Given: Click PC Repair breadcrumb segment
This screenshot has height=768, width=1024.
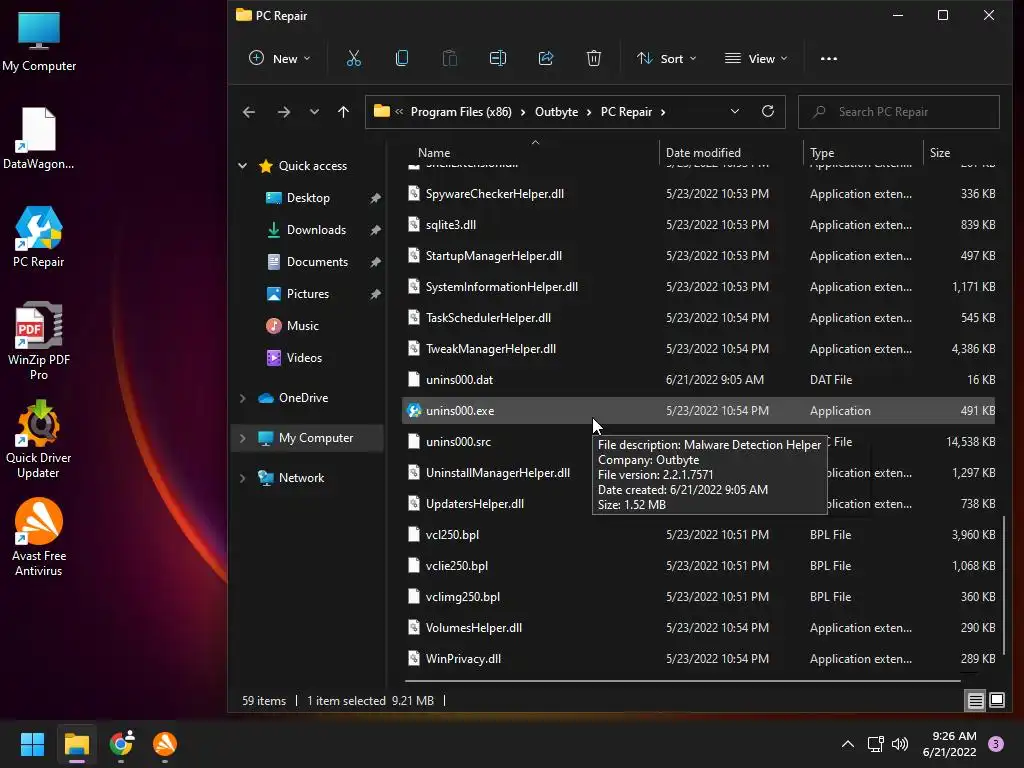Looking at the screenshot, I should (x=626, y=112).
